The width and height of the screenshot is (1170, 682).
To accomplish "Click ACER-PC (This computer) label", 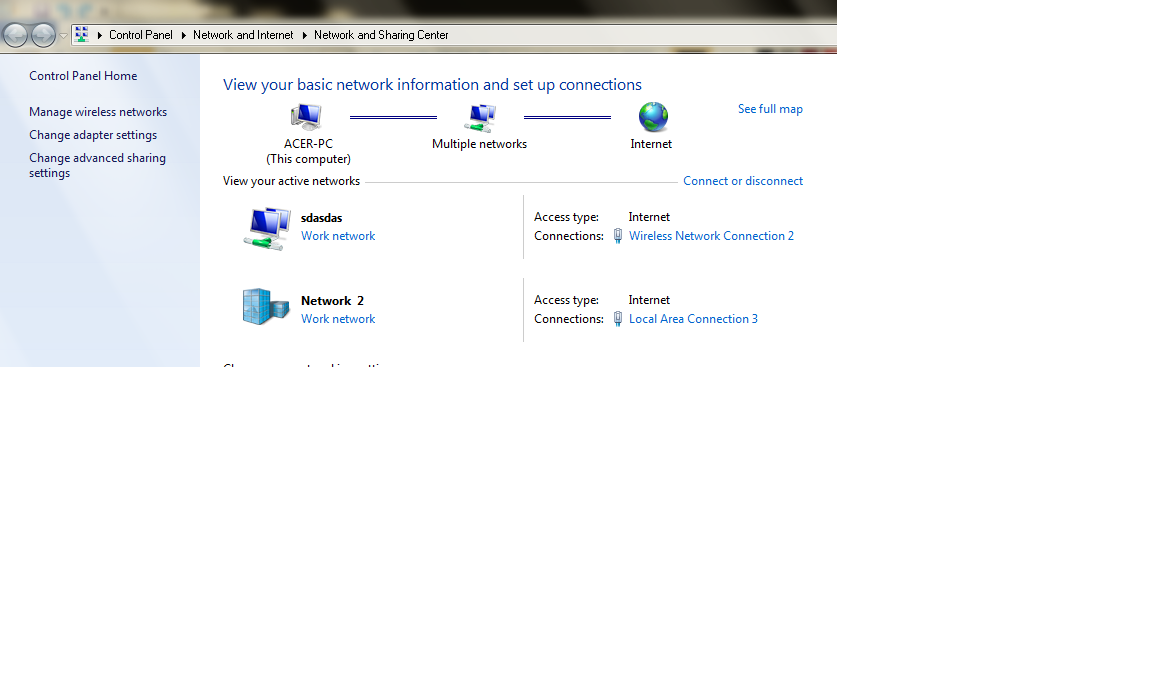I will coord(308,151).
